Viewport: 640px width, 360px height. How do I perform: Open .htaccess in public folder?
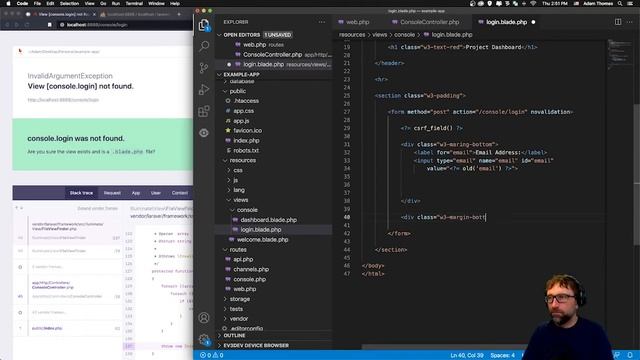[x=246, y=101]
